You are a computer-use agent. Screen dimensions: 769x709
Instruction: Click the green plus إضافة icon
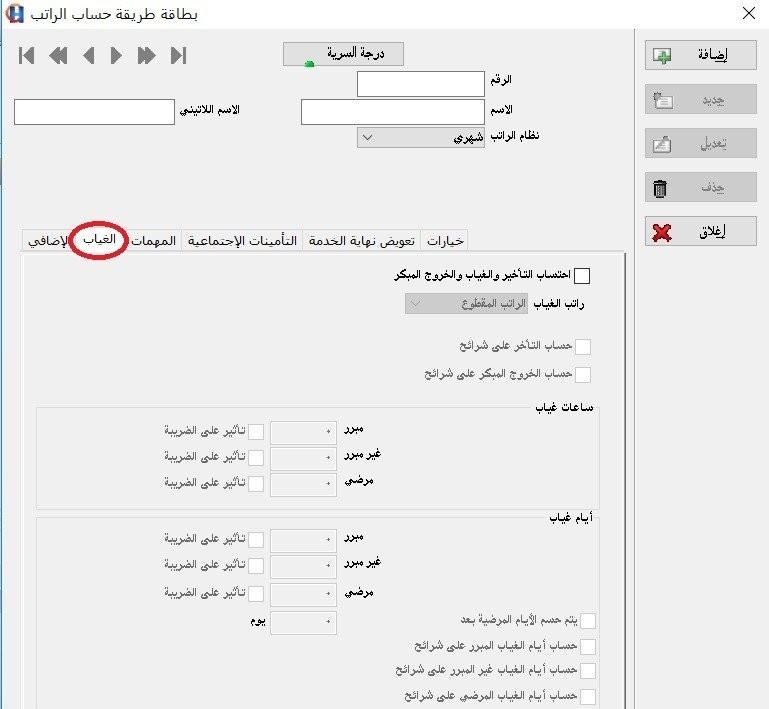pyautogui.click(x=662, y=56)
